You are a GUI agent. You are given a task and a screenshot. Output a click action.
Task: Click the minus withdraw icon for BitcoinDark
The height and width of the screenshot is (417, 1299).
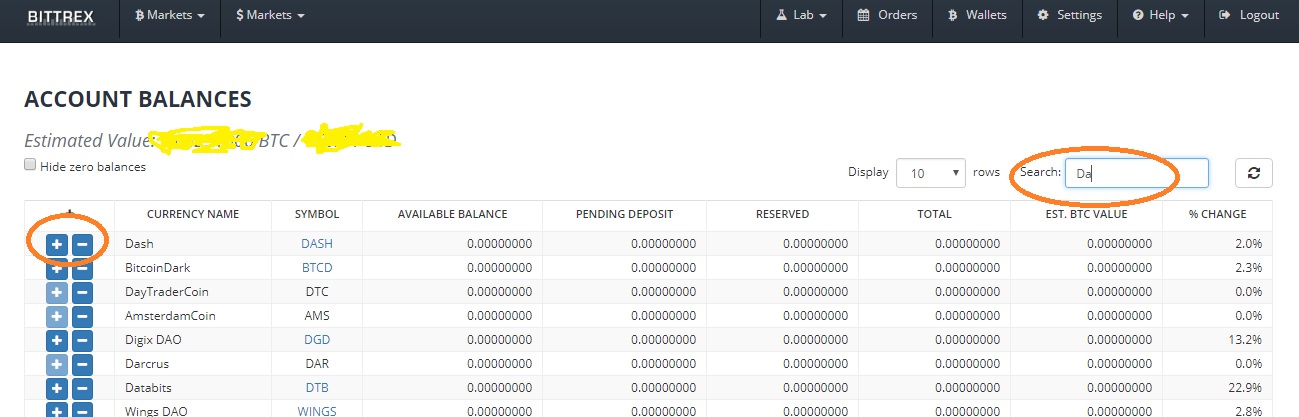click(x=82, y=267)
